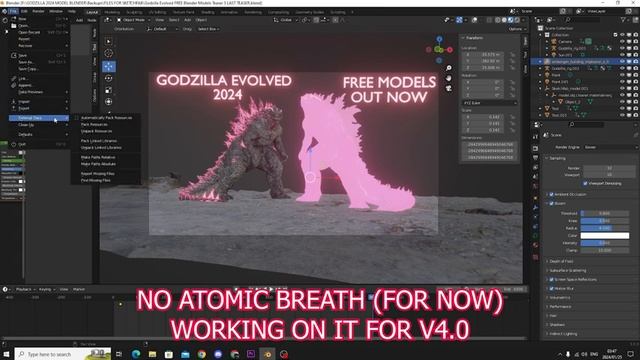Click the outliner filter funnel icon
The width and height of the screenshot is (640, 360).
[623, 20]
